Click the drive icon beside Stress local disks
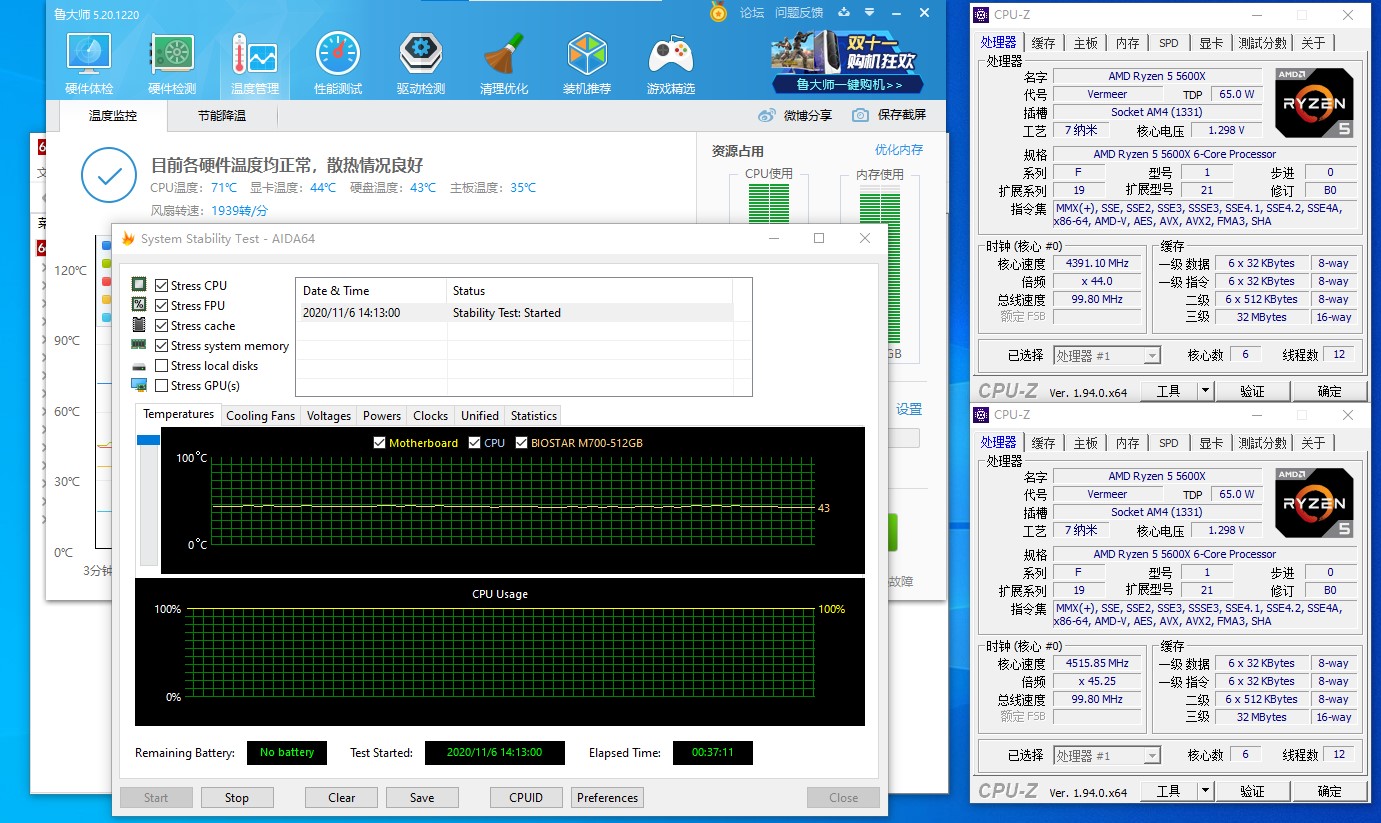The image size is (1381, 823). click(x=139, y=366)
